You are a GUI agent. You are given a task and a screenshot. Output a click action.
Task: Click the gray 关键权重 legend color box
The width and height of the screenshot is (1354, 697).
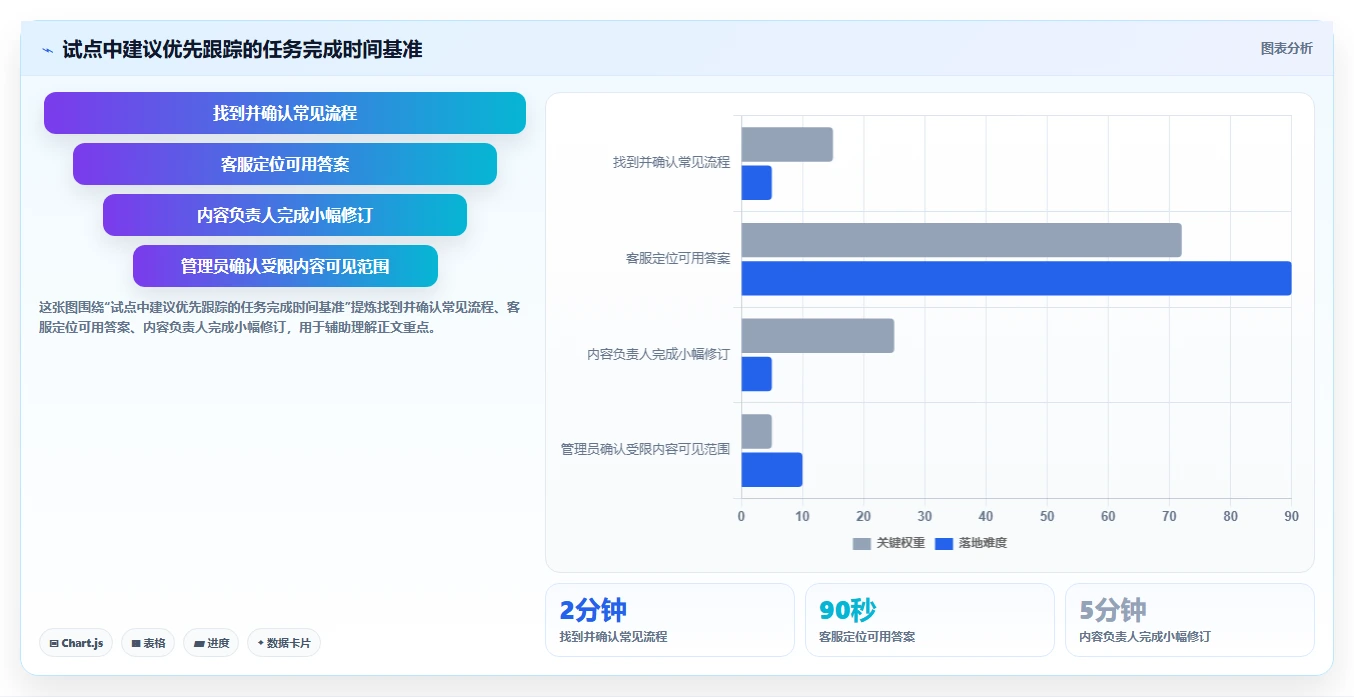861,543
